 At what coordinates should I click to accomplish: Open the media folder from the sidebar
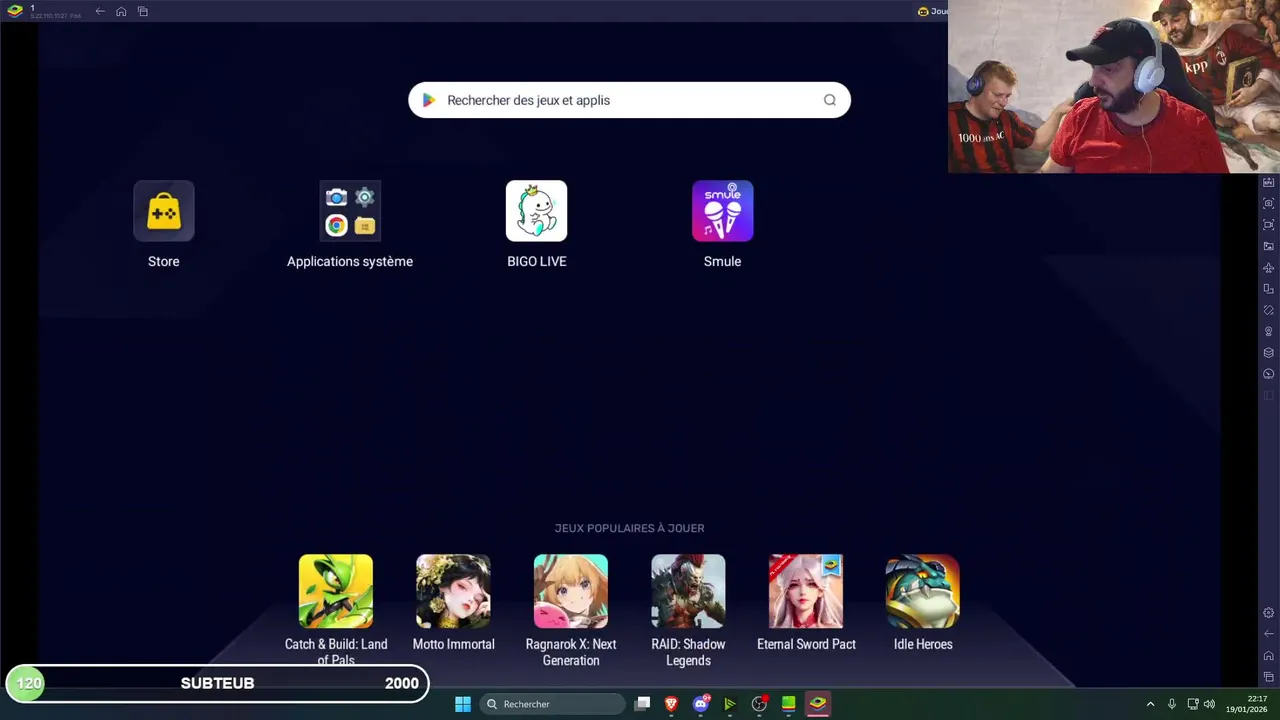(1269, 246)
